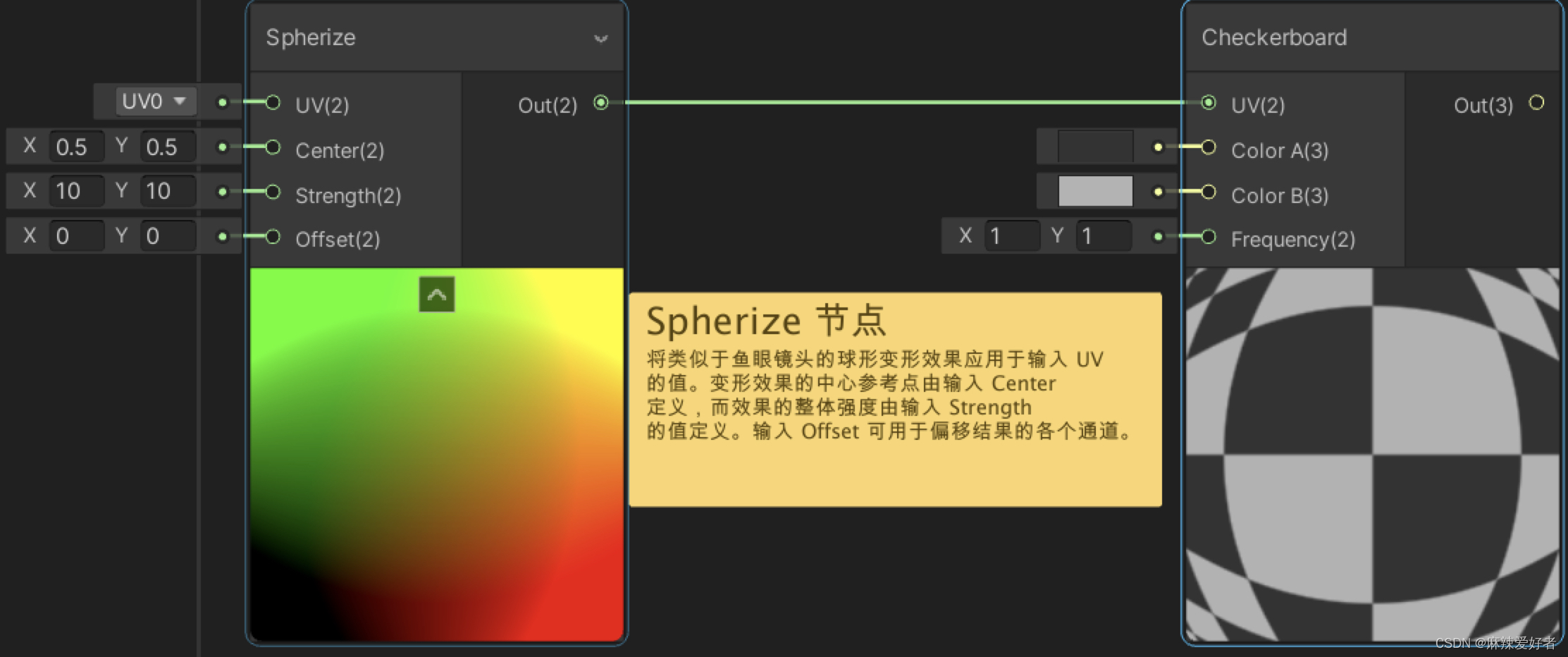Open the UV0 channel dropdown
The height and width of the screenshot is (657, 1568).
pyautogui.click(x=155, y=102)
